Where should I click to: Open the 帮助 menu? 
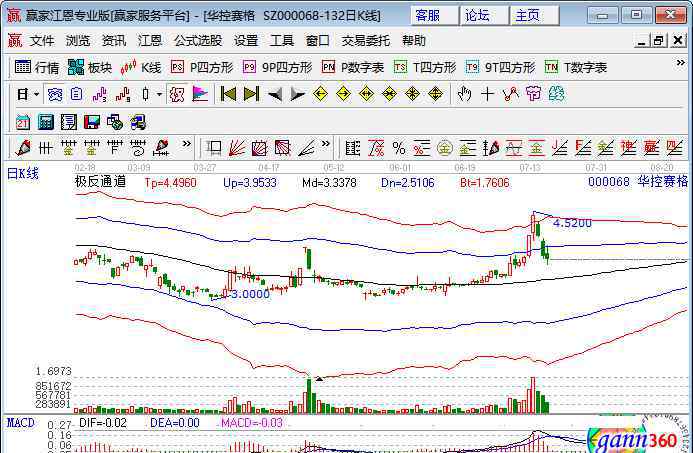[414, 41]
